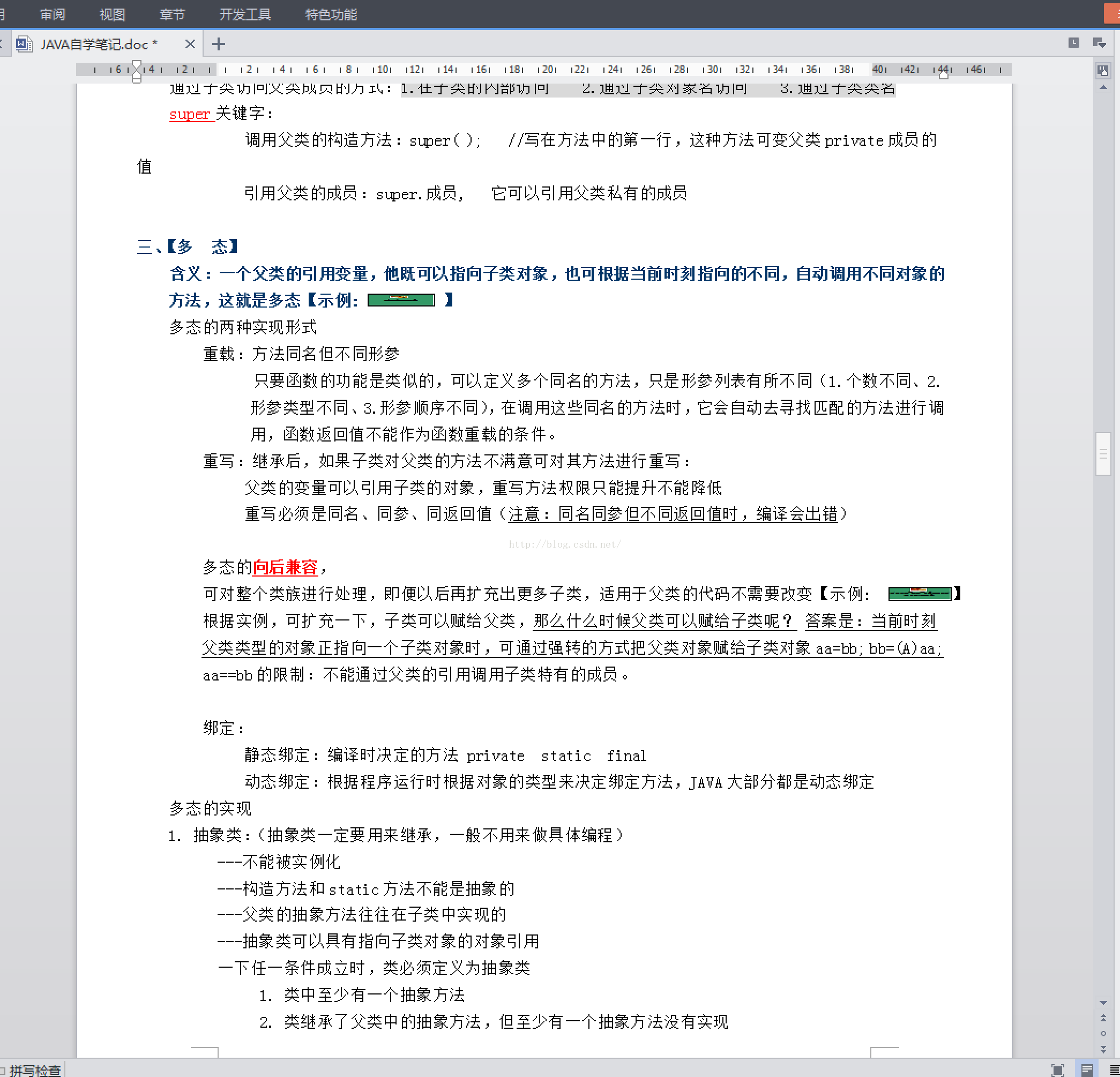Click the line 多态的两种实现形式
1120x1077 pixels.
coord(243,327)
